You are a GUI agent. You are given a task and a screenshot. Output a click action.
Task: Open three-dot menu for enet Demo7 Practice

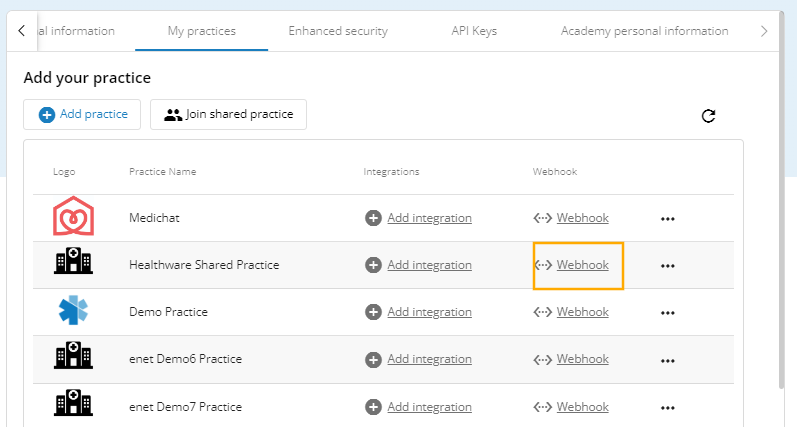668,408
